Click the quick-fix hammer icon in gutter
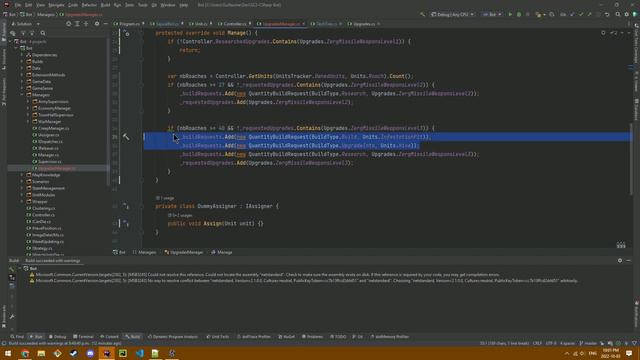640x360 pixels. pyautogui.click(x=126, y=137)
